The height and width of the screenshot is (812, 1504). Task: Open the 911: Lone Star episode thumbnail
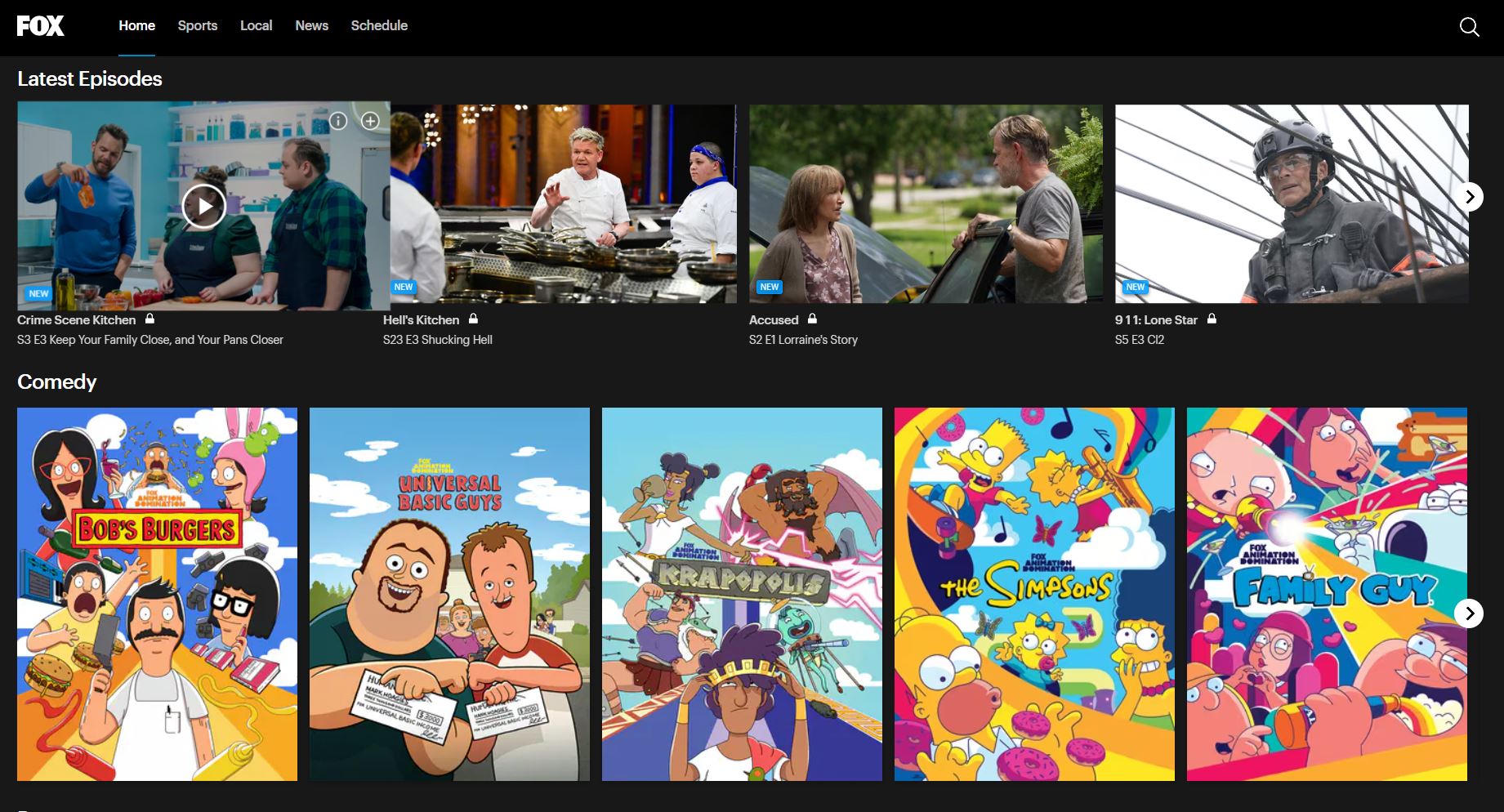[1292, 203]
